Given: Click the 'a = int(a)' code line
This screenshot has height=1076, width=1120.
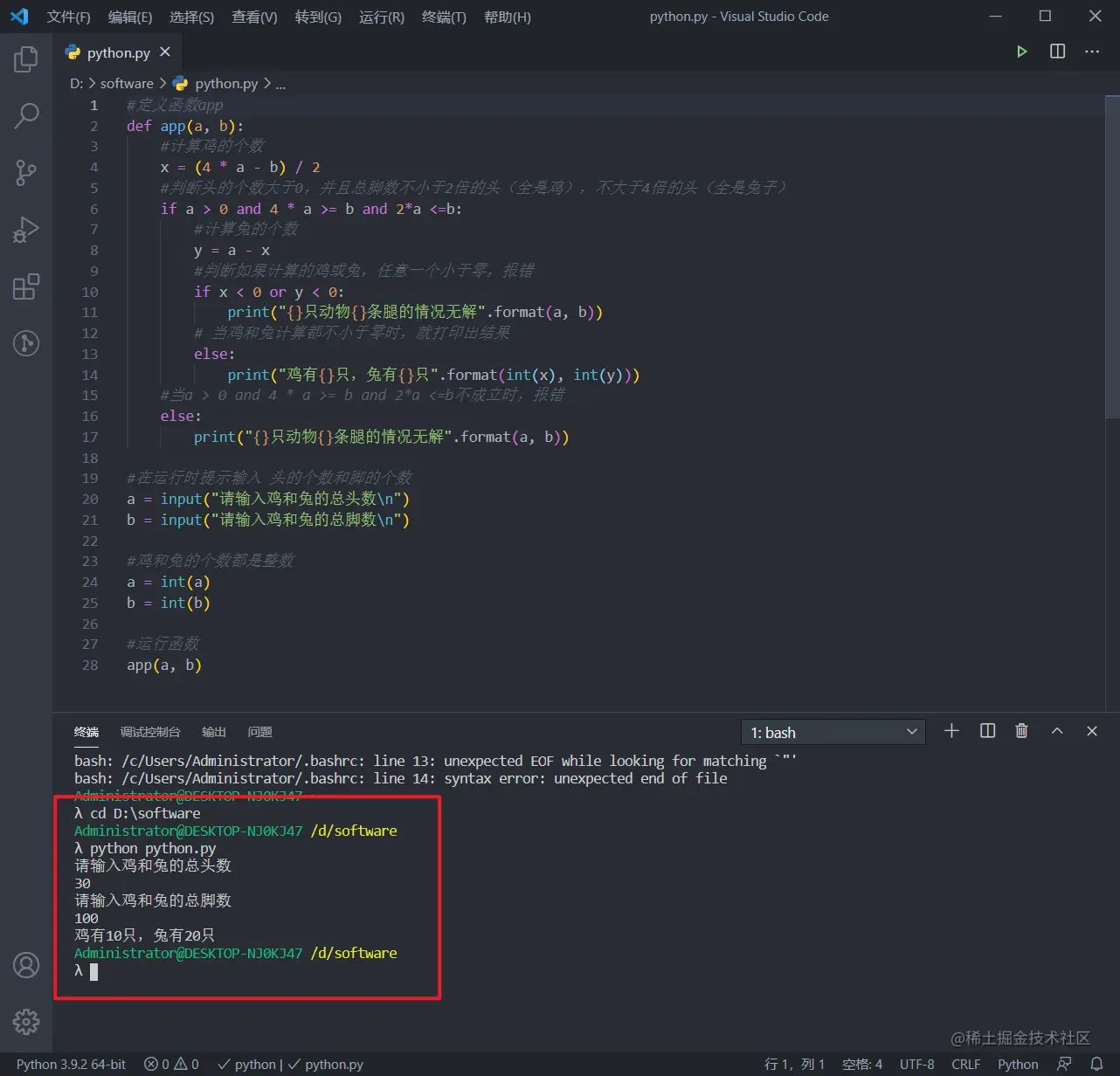Looking at the screenshot, I should point(169,582).
